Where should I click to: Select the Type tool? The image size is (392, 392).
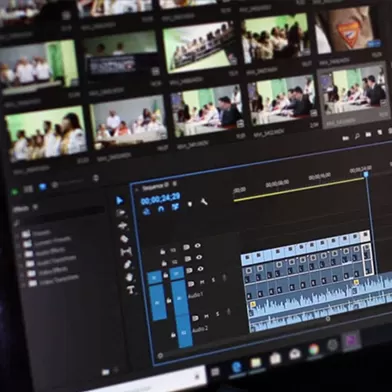131,290
